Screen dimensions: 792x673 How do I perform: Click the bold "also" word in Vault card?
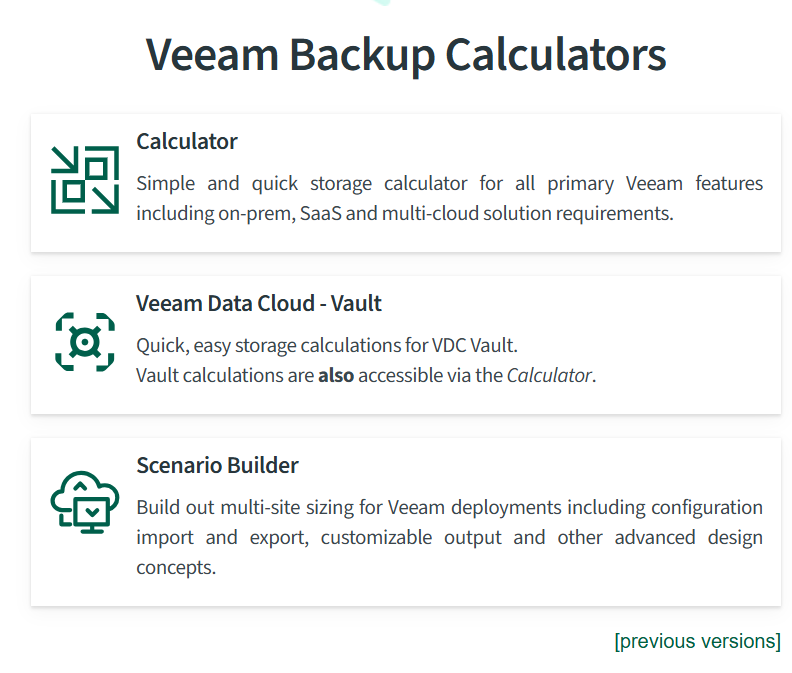336,376
